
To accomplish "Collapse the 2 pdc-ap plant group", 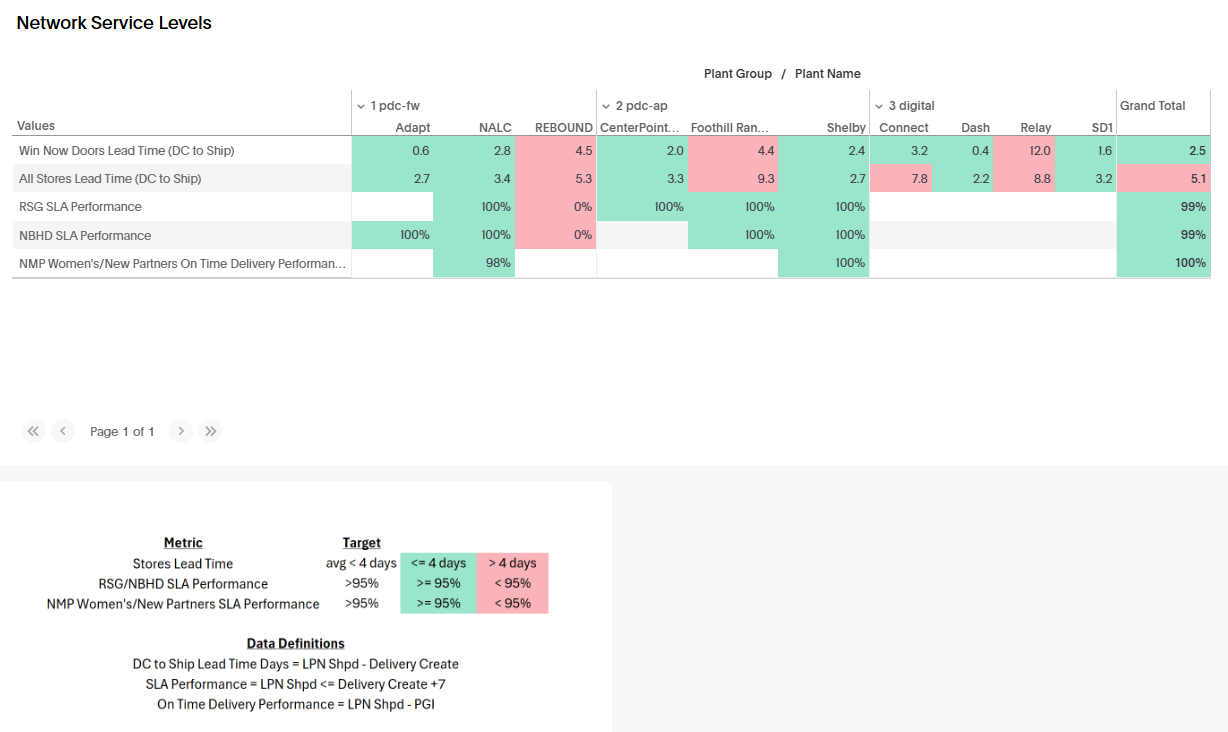I will 606,106.
